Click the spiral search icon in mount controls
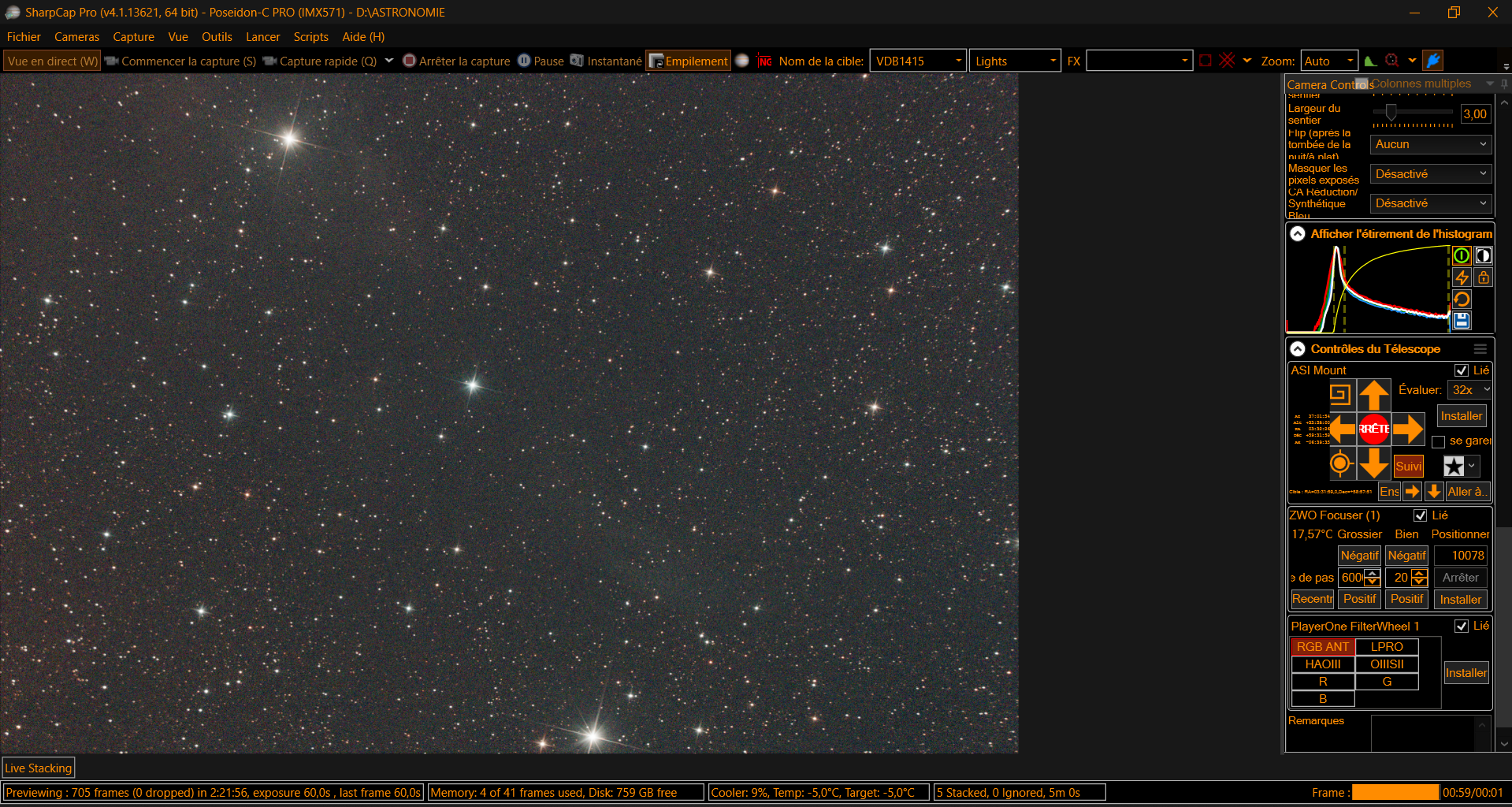 coord(1340,394)
